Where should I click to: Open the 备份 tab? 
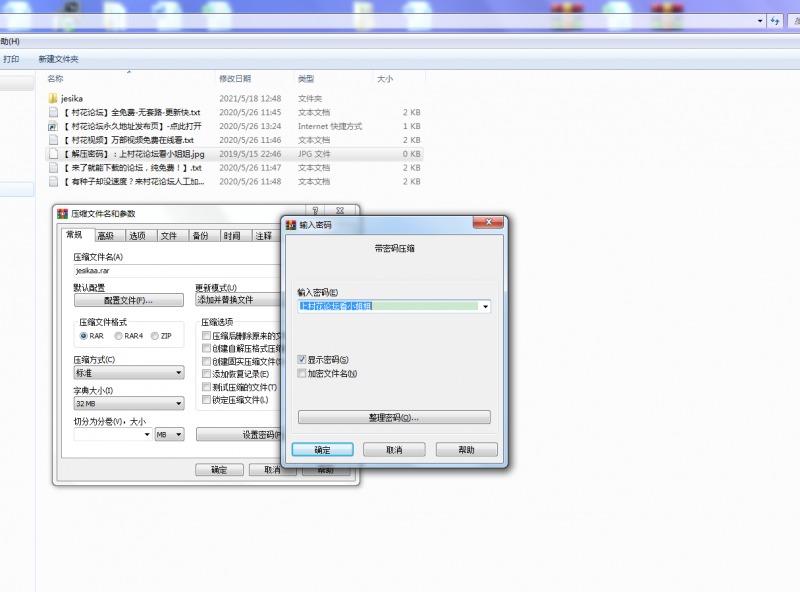point(200,236)
